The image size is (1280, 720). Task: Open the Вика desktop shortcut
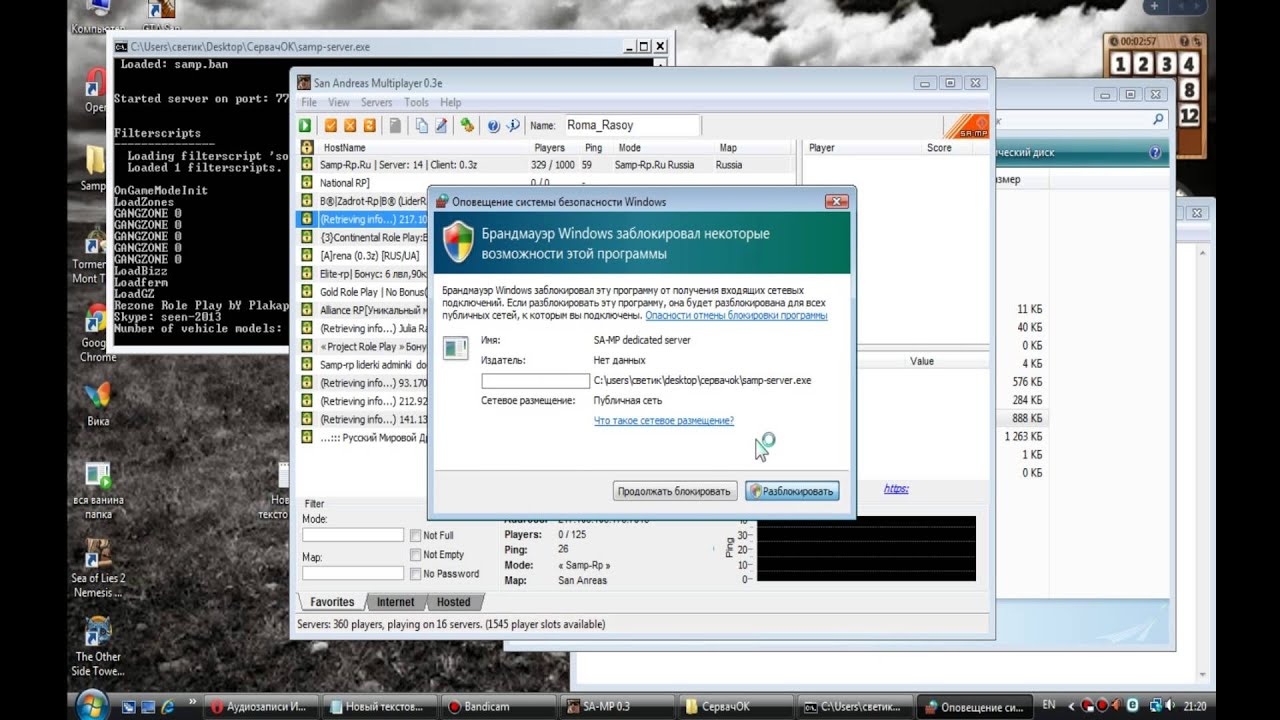tap(98, 403)
